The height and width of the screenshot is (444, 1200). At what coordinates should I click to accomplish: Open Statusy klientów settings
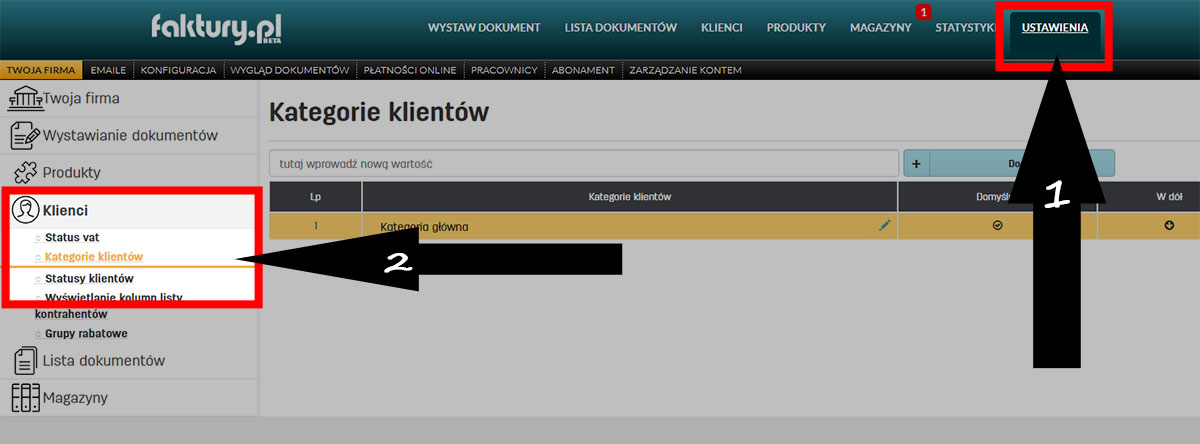(x=89, y=278)
